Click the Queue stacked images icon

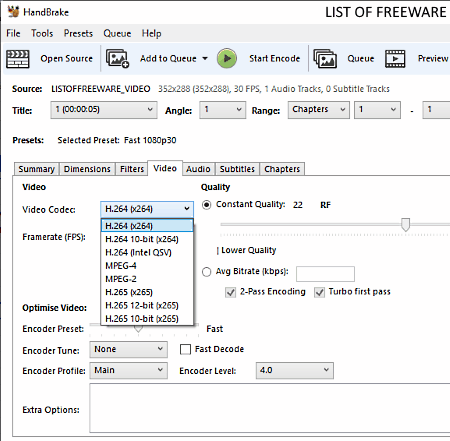pos(325,59)
